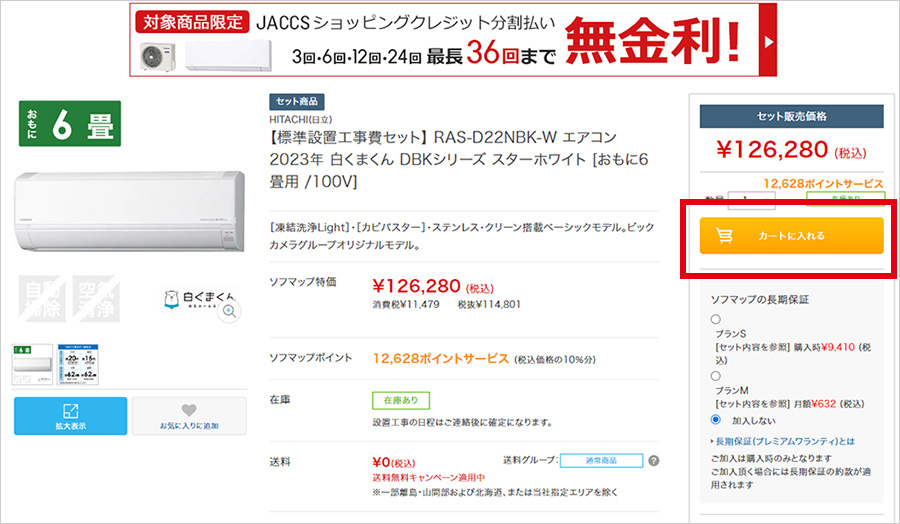Add item with カートに入れる button
900x524 pixels.
click(x=792, y=235)
